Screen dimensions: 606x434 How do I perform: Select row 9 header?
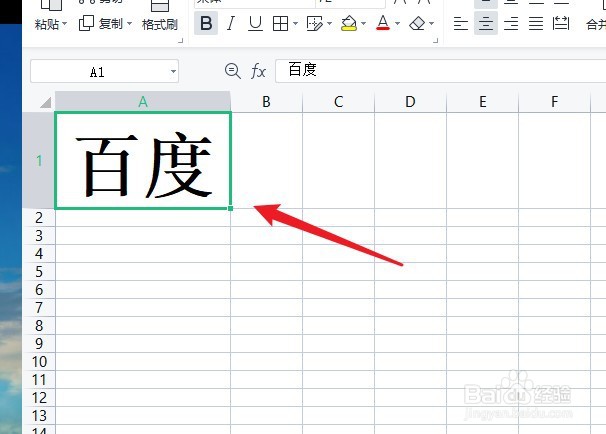click(39, 344)
